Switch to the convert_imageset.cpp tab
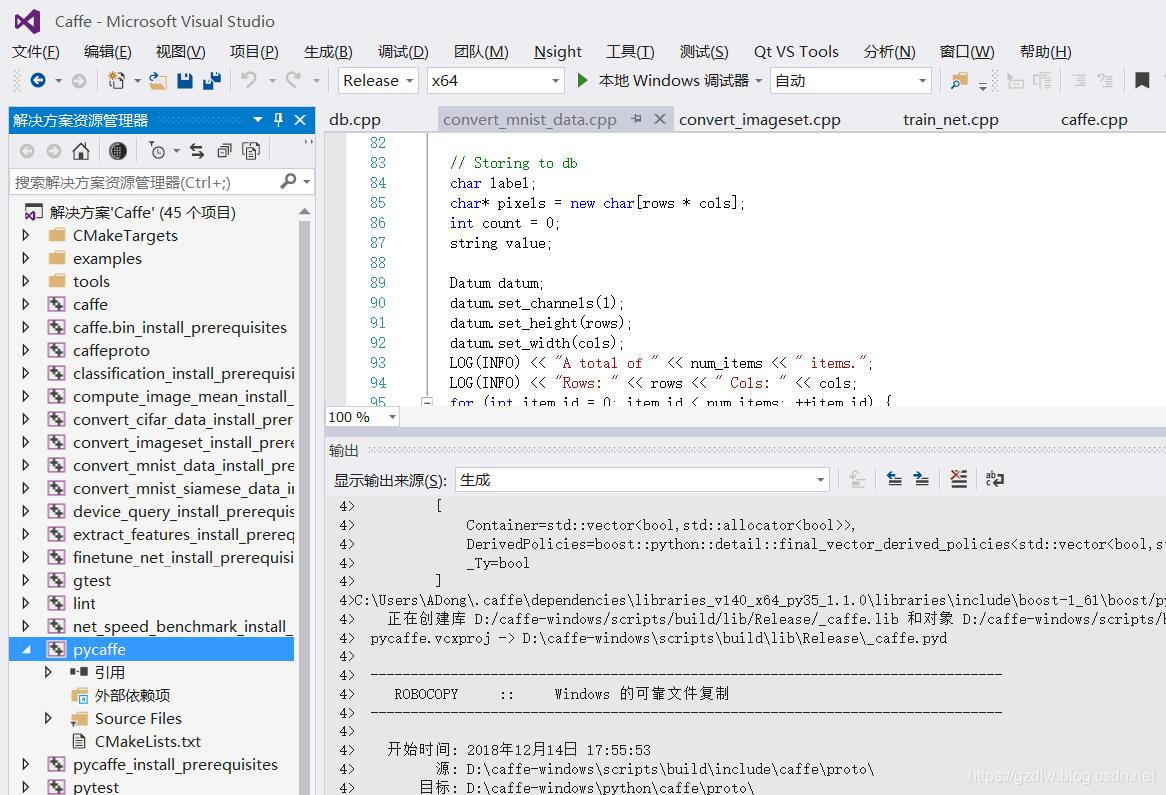Image resolution: width=1166 pixels, height=795 pixels. point(759,120)
